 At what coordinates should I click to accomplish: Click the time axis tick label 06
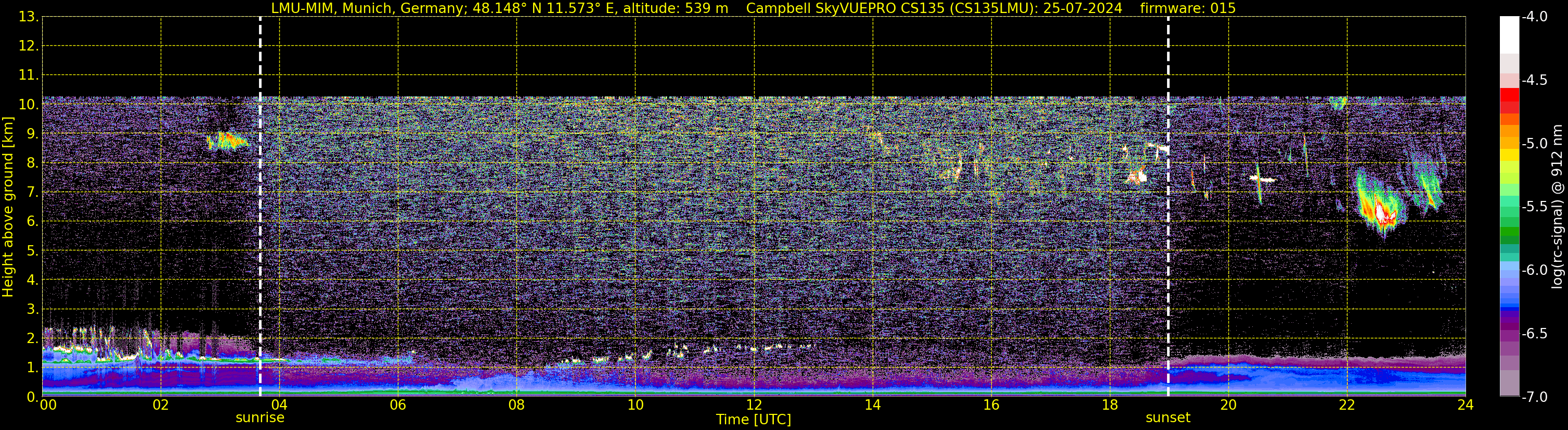pos(398,405)
